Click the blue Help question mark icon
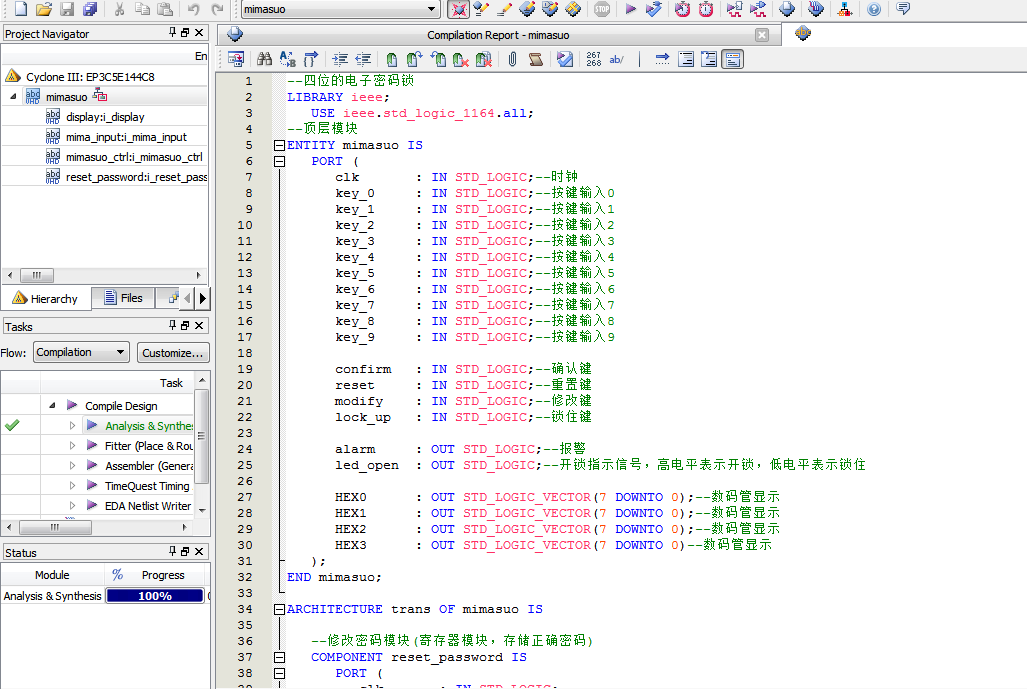Image resolution: width=1027 pixels, height=689 pixels. [x=874, y=9]
